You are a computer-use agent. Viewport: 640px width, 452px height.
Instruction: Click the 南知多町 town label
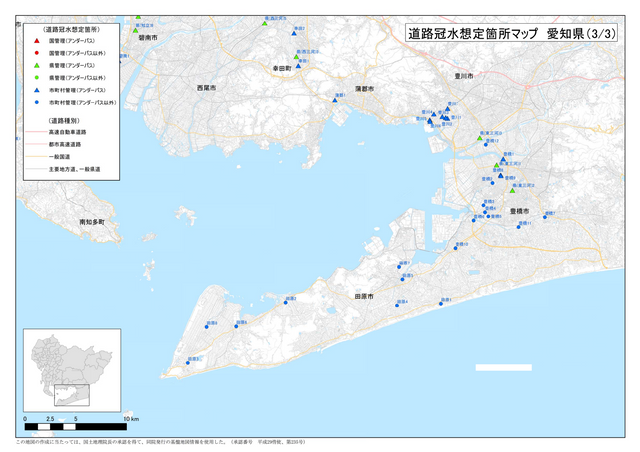(x=92, y=222)
